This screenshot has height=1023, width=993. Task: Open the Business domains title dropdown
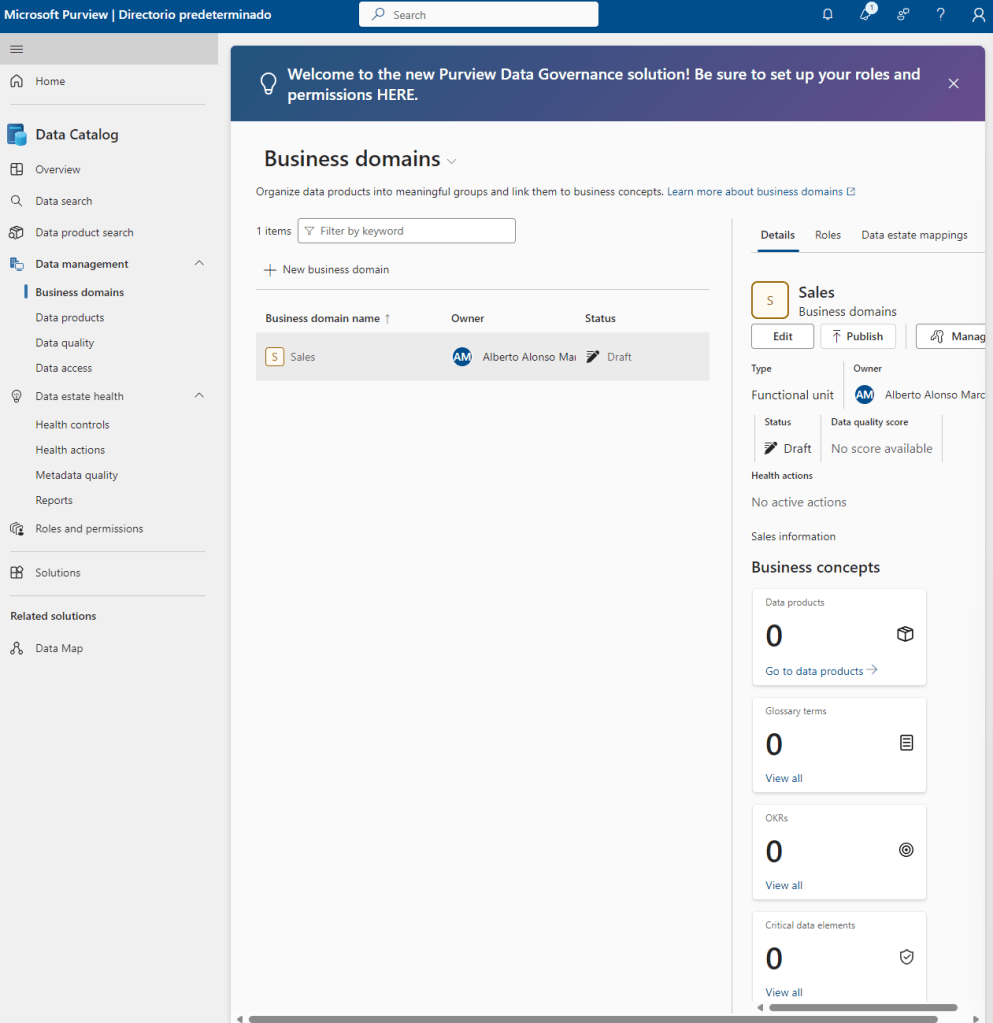point(452,161)
